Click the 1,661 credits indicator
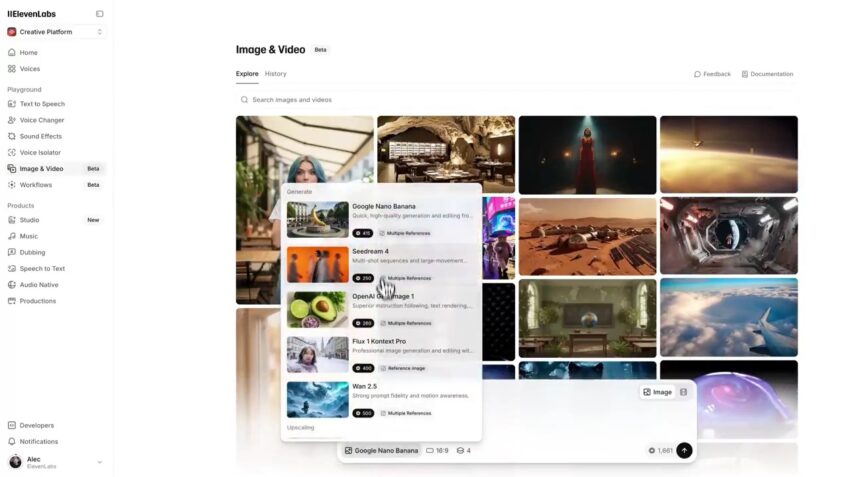The height and width of the screenshot is (477, 850). (660, 451)
